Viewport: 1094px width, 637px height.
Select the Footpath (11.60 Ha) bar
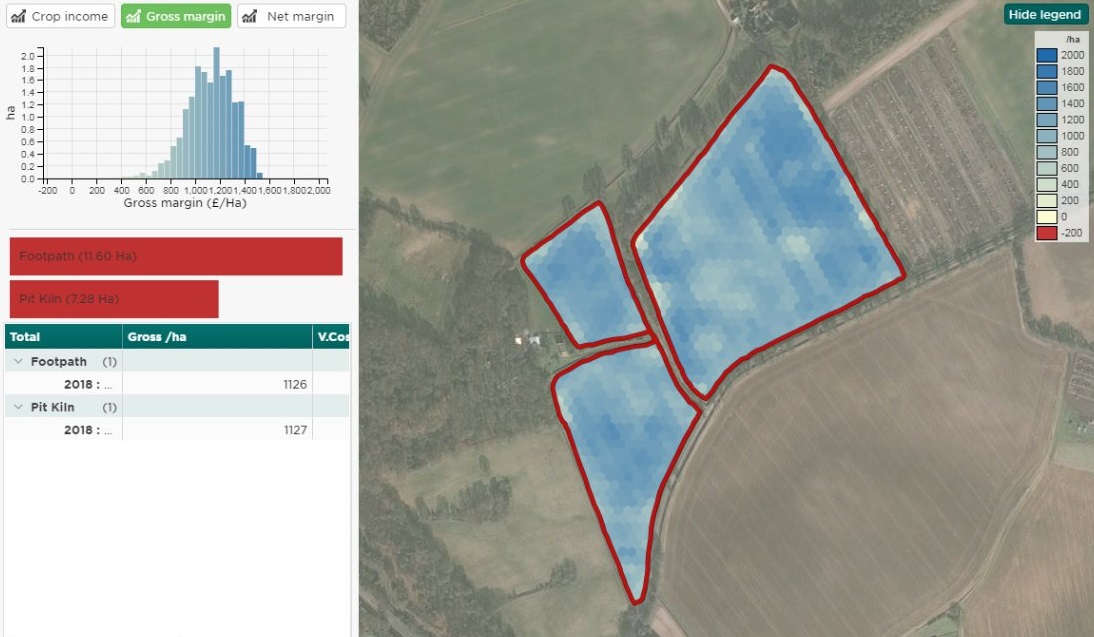point(176,256)
